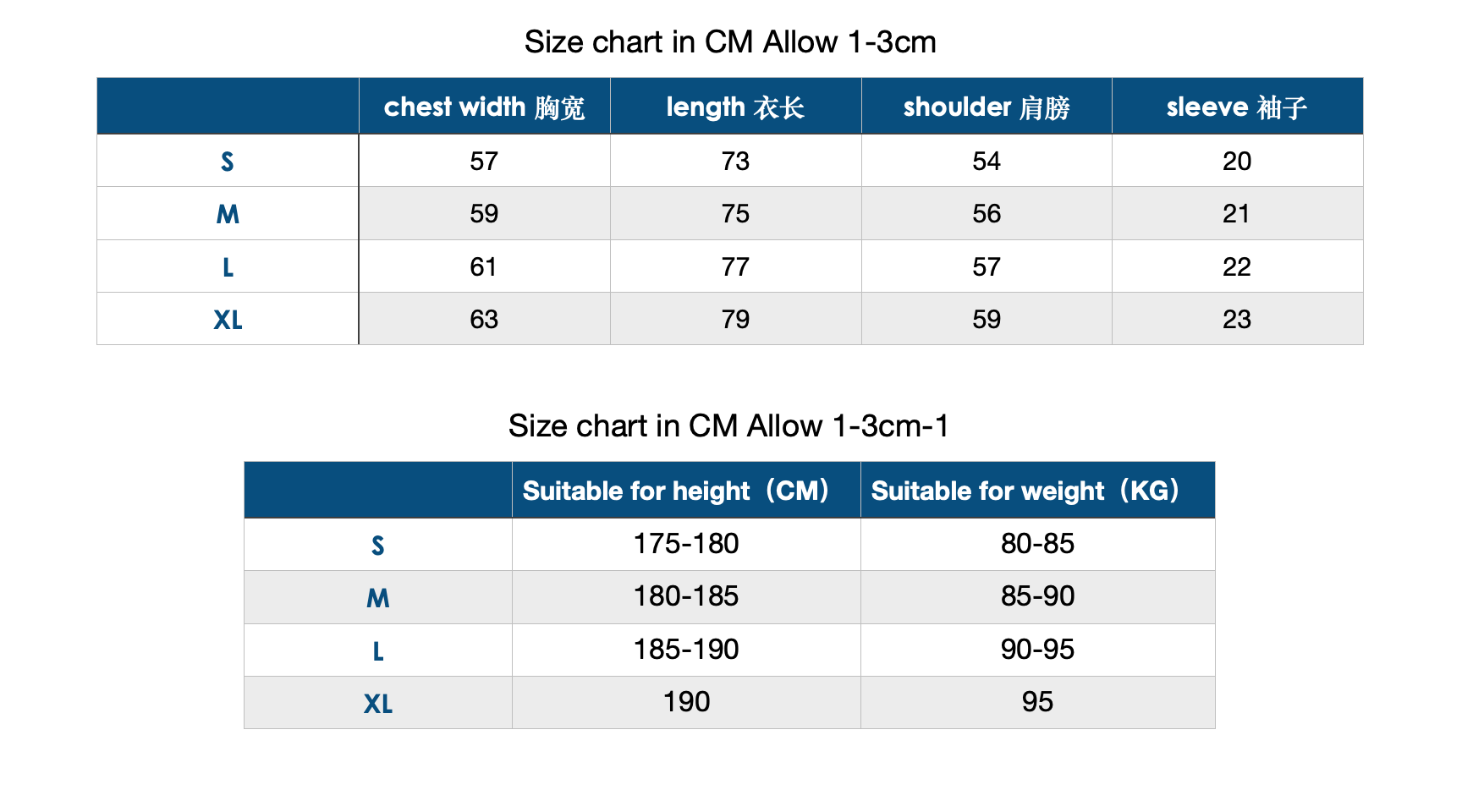
Task: Click the chest width column header
Action: point(484,107)
